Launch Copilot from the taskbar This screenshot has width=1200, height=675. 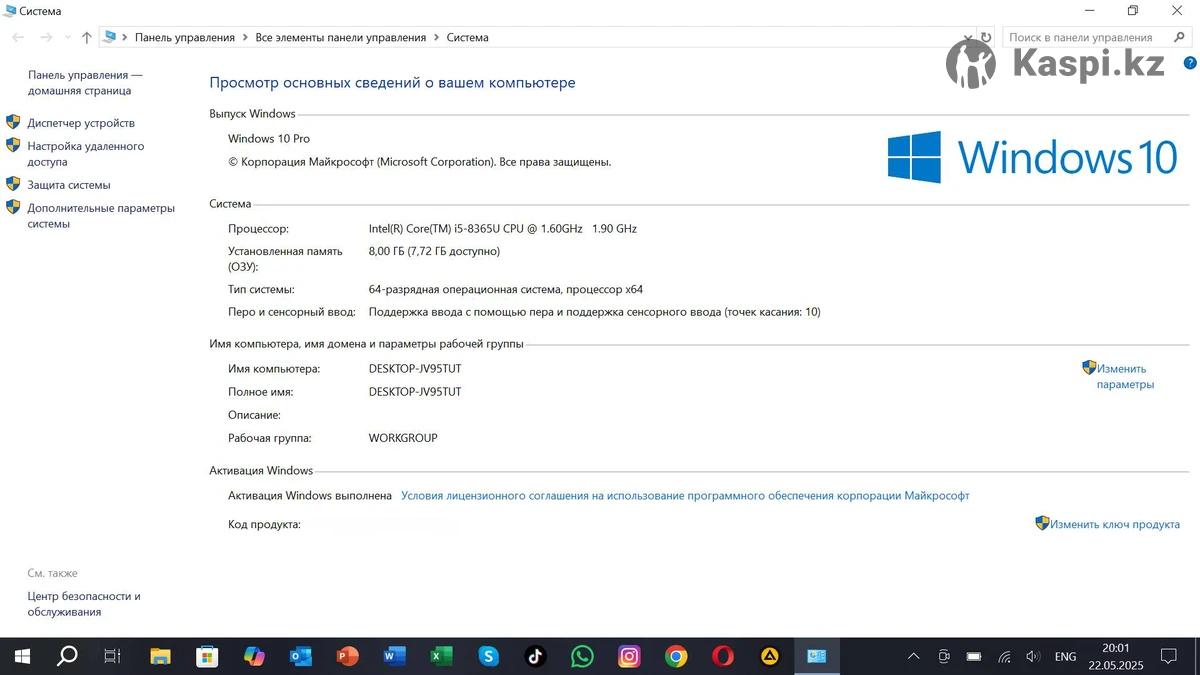click(x=254, y=657)
